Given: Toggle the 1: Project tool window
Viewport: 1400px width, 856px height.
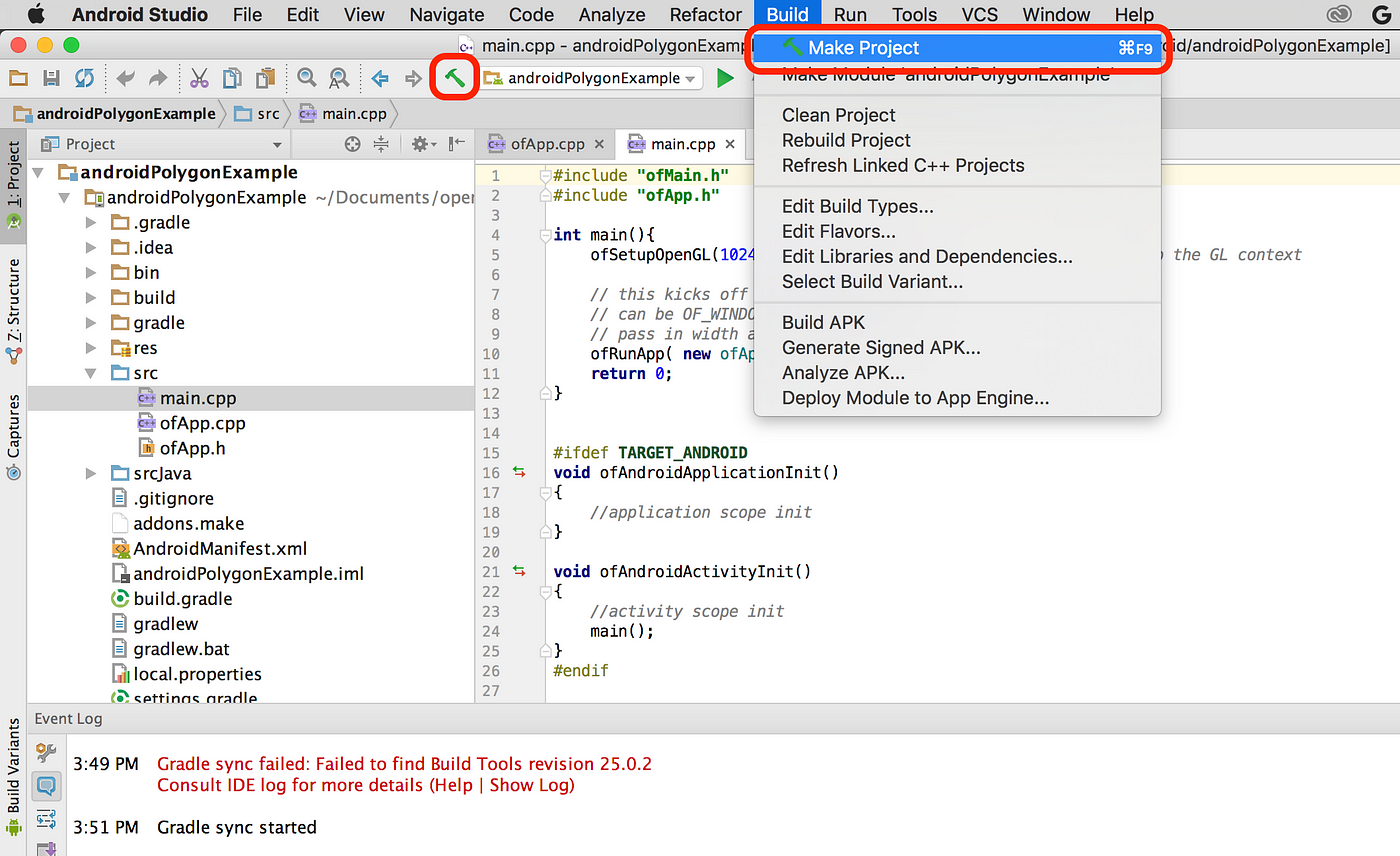Looking at the screenshot, I should tap(13, 186).
